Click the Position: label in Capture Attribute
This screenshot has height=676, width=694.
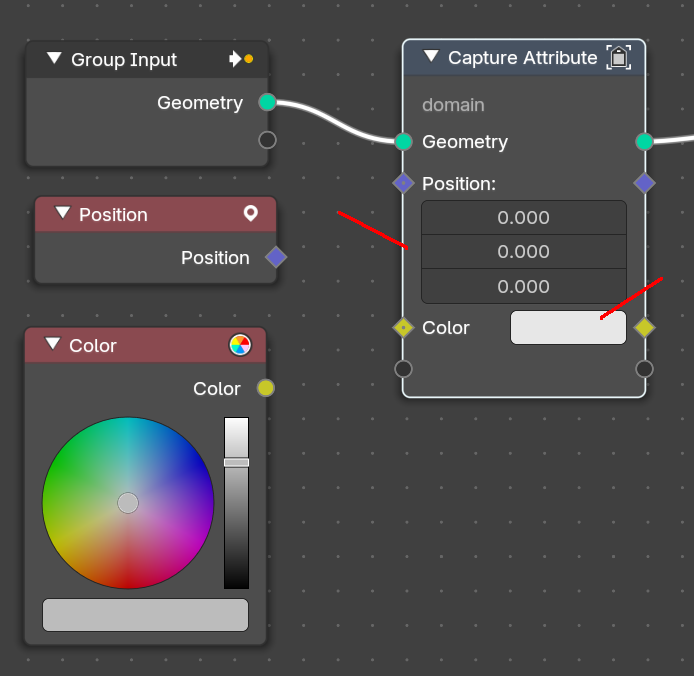[459, 183]
